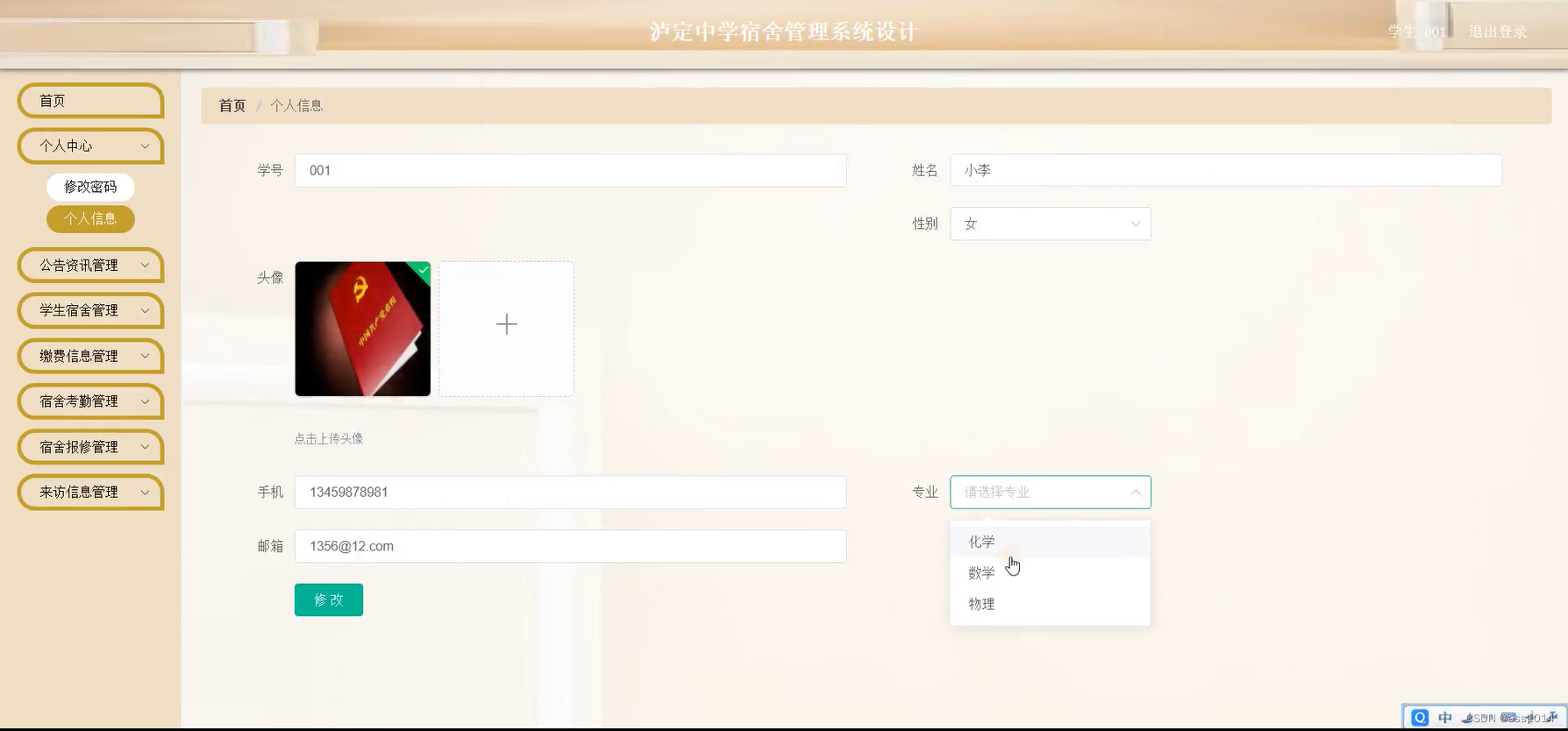This screenshot has width=1568, height=731.
Task: Click the 点击上传头像 hint text
Action: pyautogui.click(x=329, y=439)
